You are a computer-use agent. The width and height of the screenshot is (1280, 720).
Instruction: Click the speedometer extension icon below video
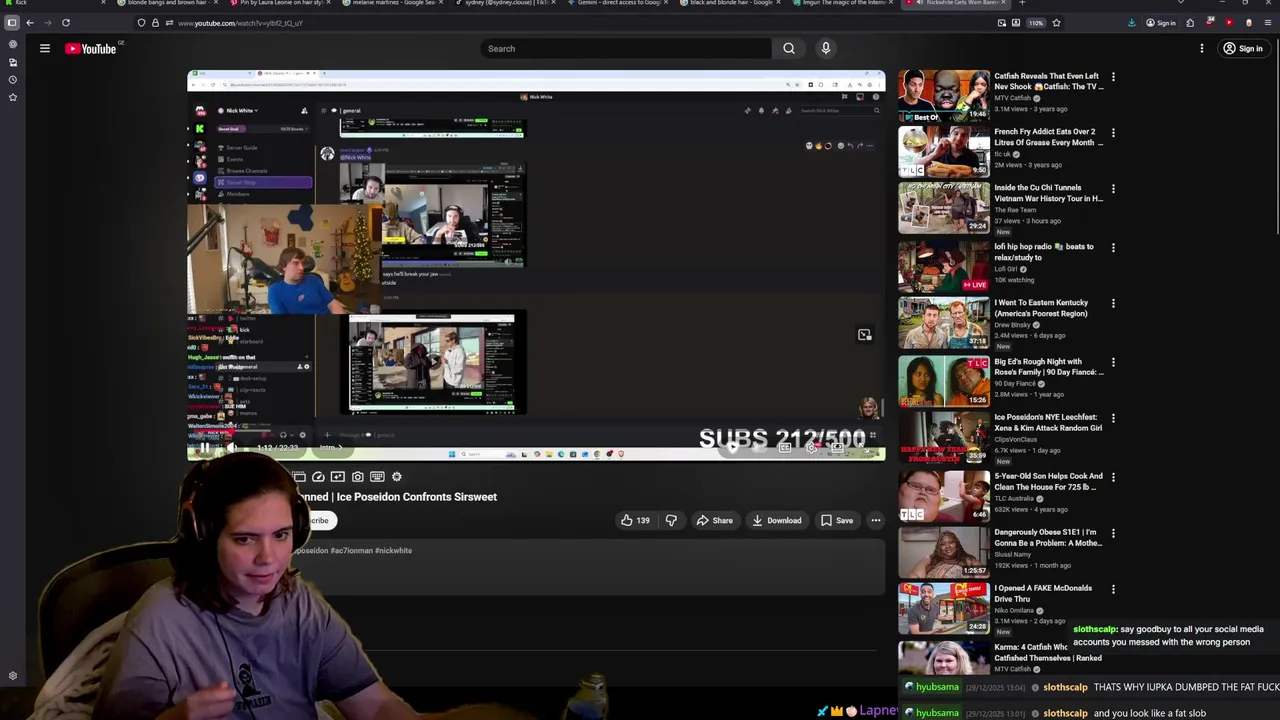(318, 477)
